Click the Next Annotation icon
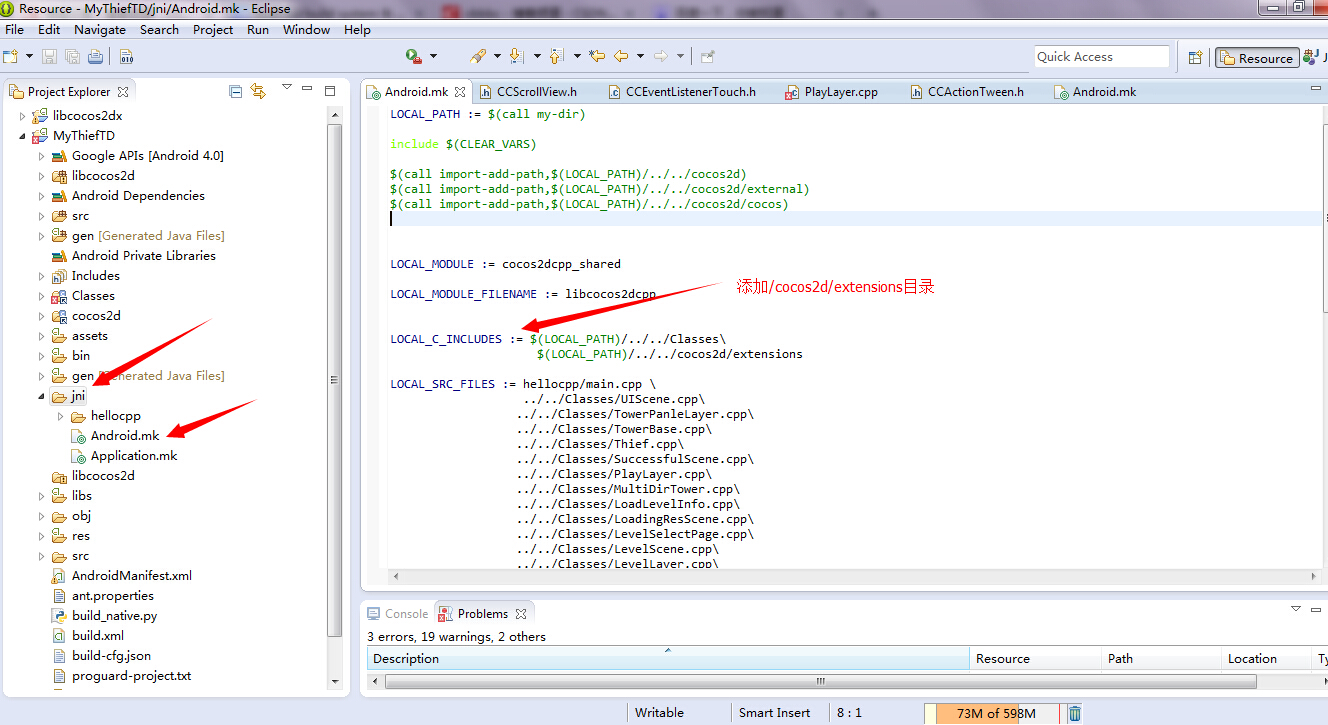The width and height of the screenshot is (1328, 725). [x=516, y=56]
